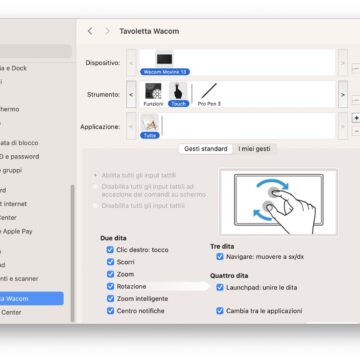Select the Funzioni tool icon
Screen dimensions: 360x360
pyautogui.click(x=153, y=95)
